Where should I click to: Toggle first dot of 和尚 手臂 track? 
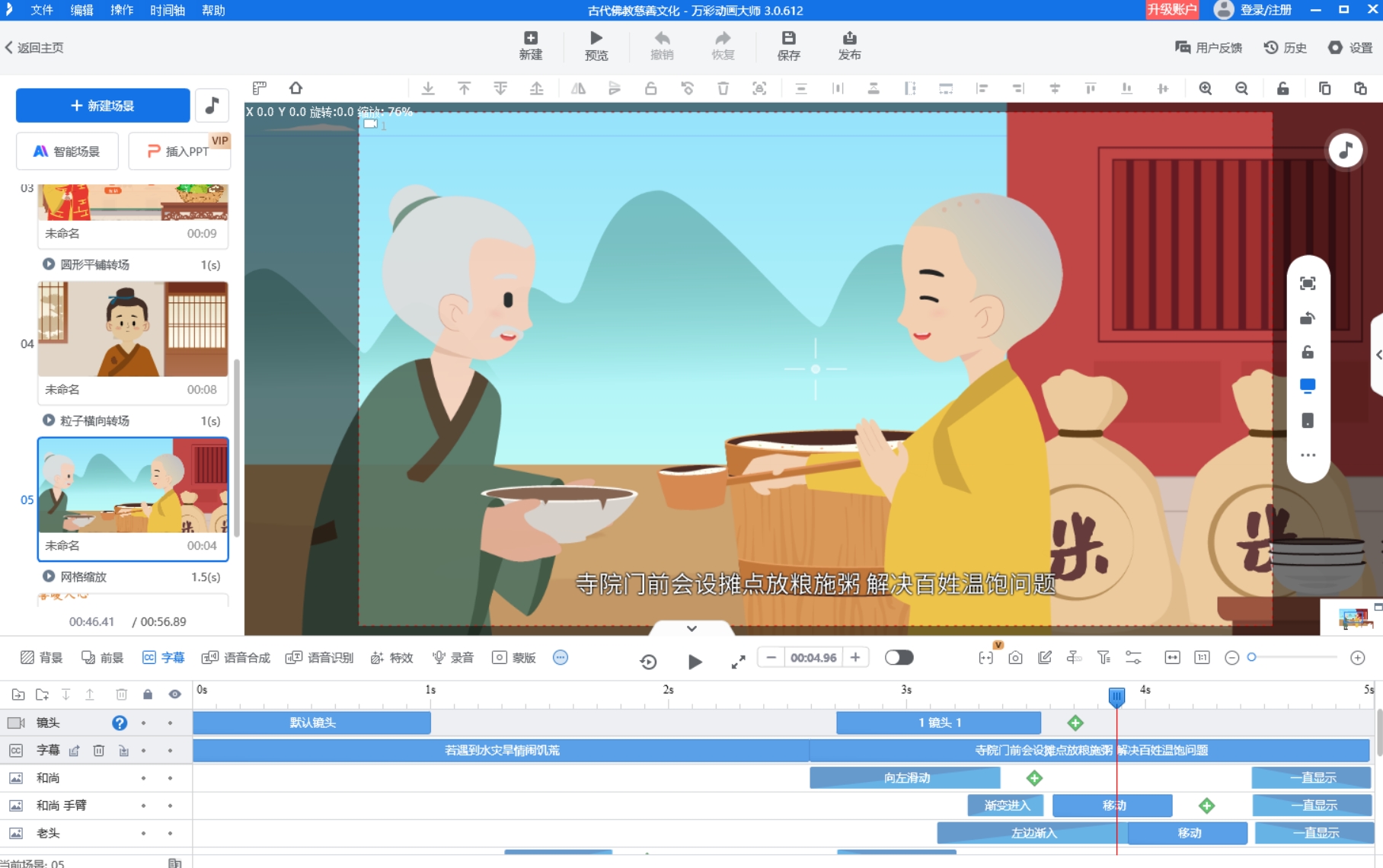pos(143,806)
